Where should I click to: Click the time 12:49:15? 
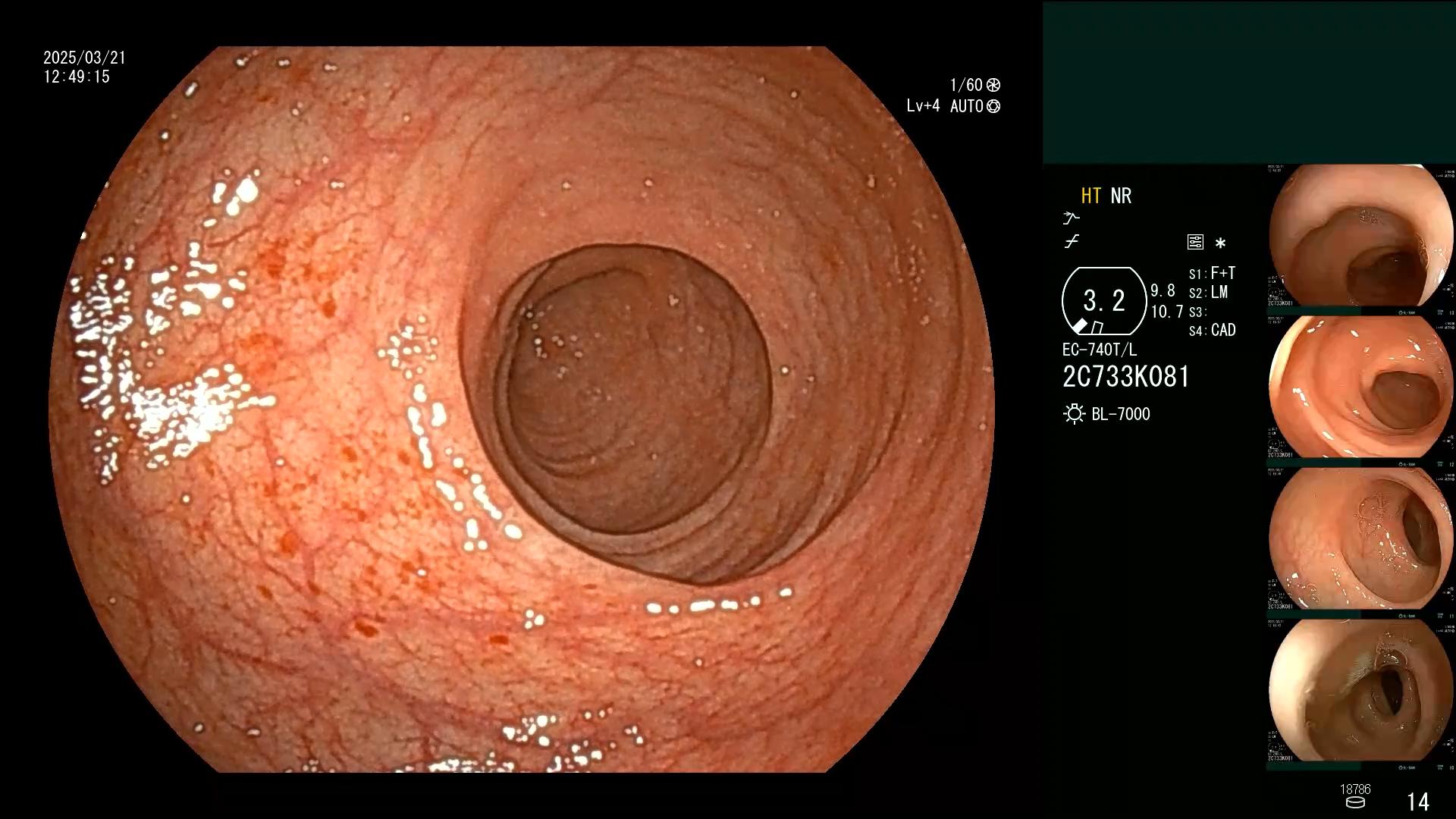click(x=77, y=77)
